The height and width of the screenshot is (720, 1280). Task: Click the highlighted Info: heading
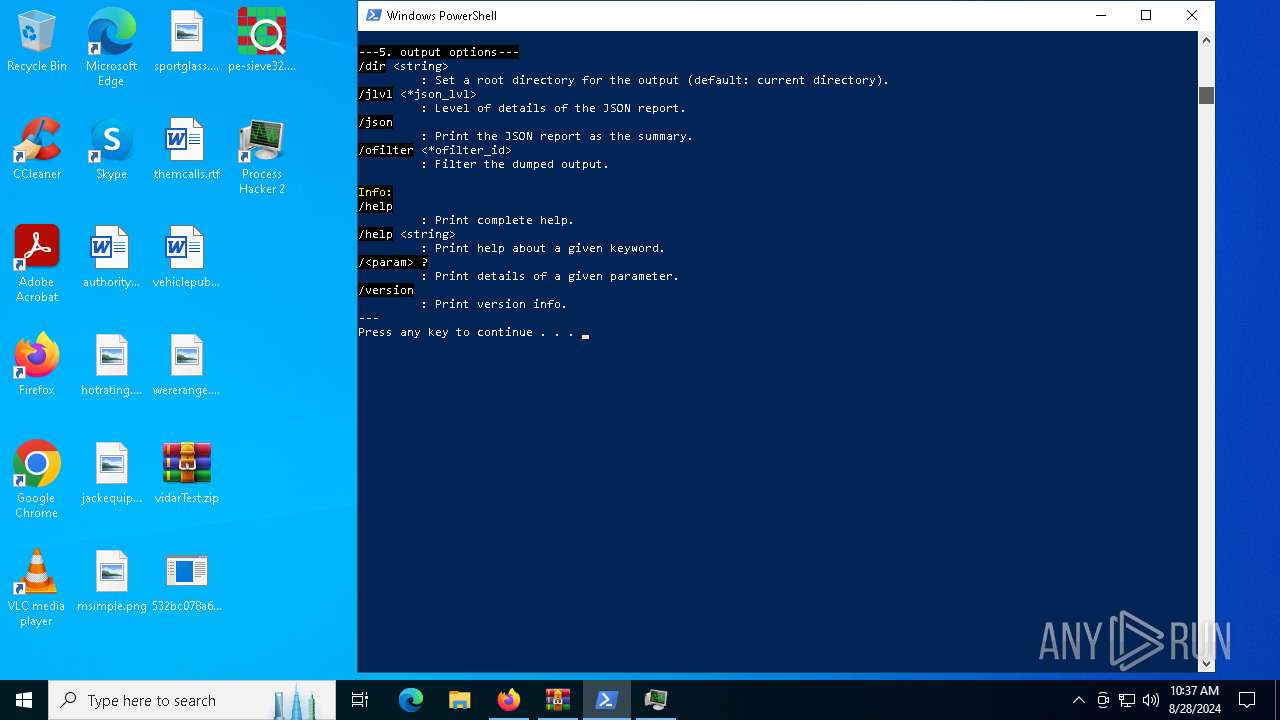[375, 192]
